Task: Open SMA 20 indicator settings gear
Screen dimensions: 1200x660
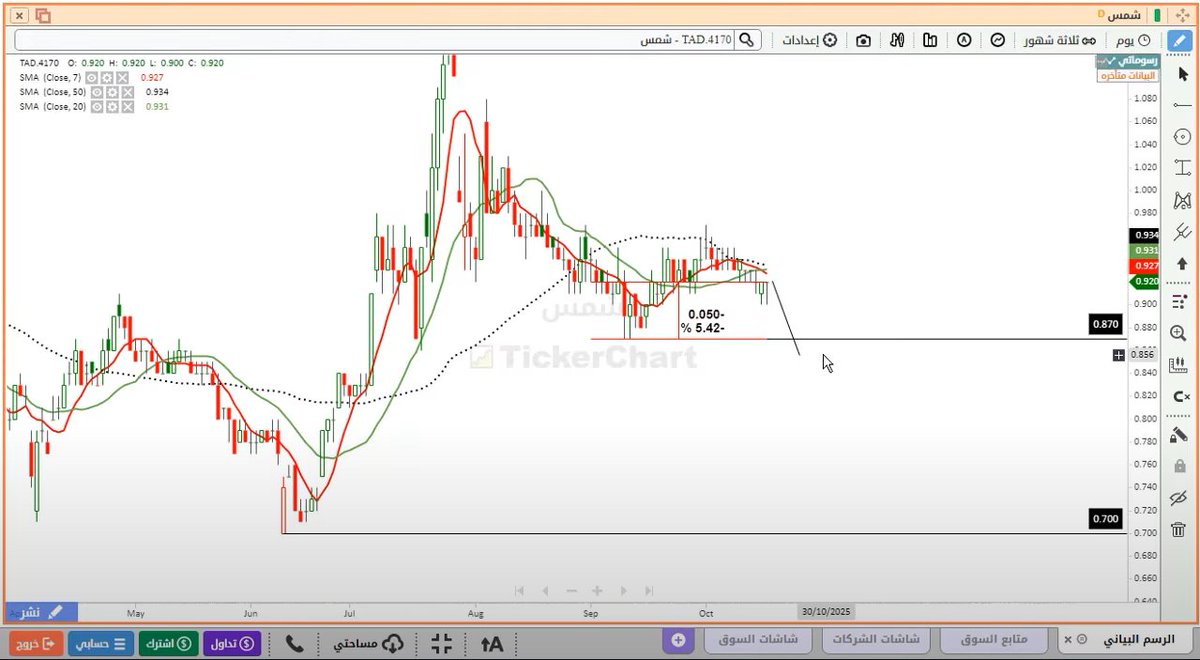Action: click(x=112, y=106)
